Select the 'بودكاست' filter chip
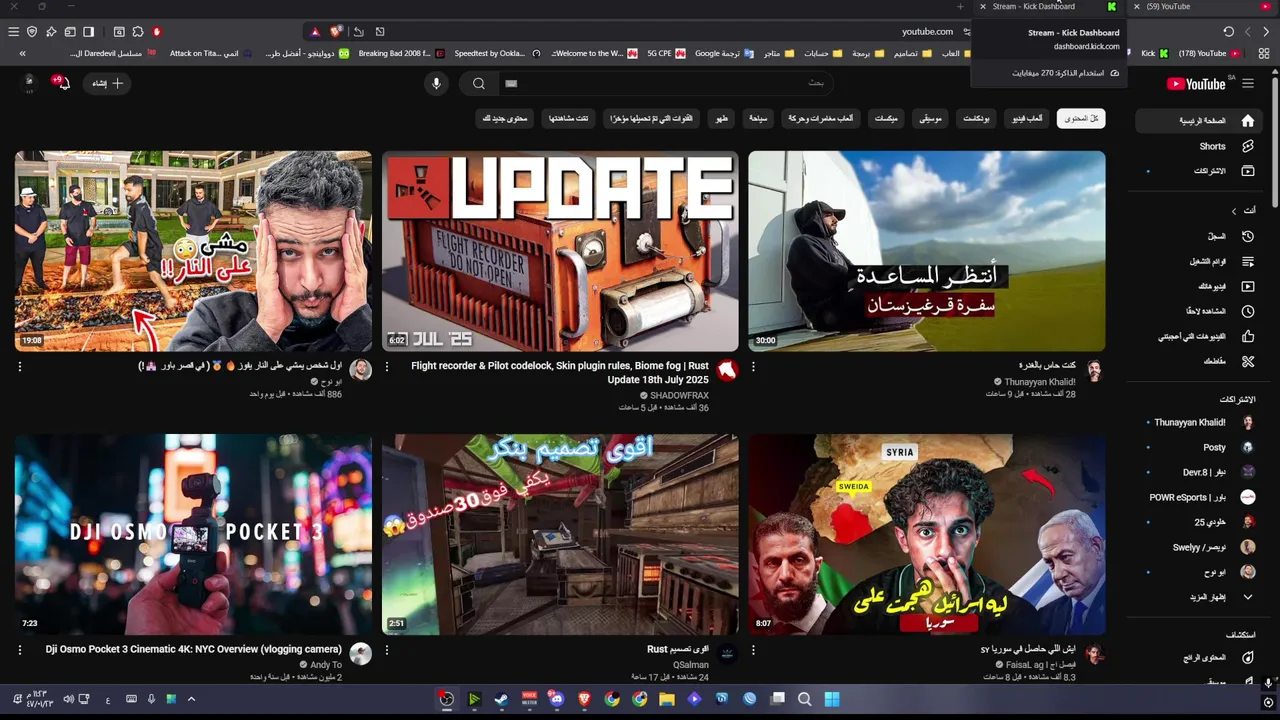 (x=976, y=118)
